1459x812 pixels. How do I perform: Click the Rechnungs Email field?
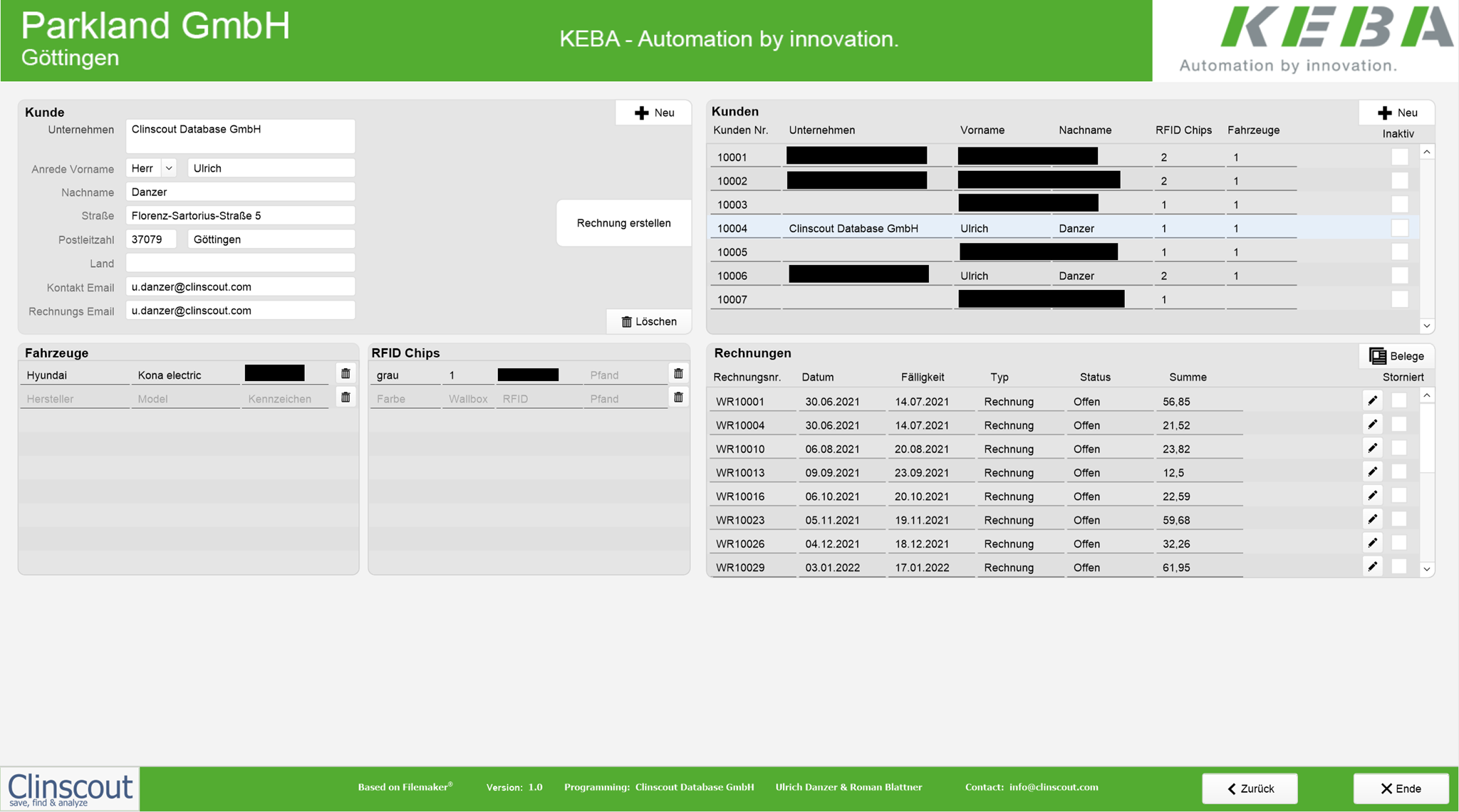point(240,310)
